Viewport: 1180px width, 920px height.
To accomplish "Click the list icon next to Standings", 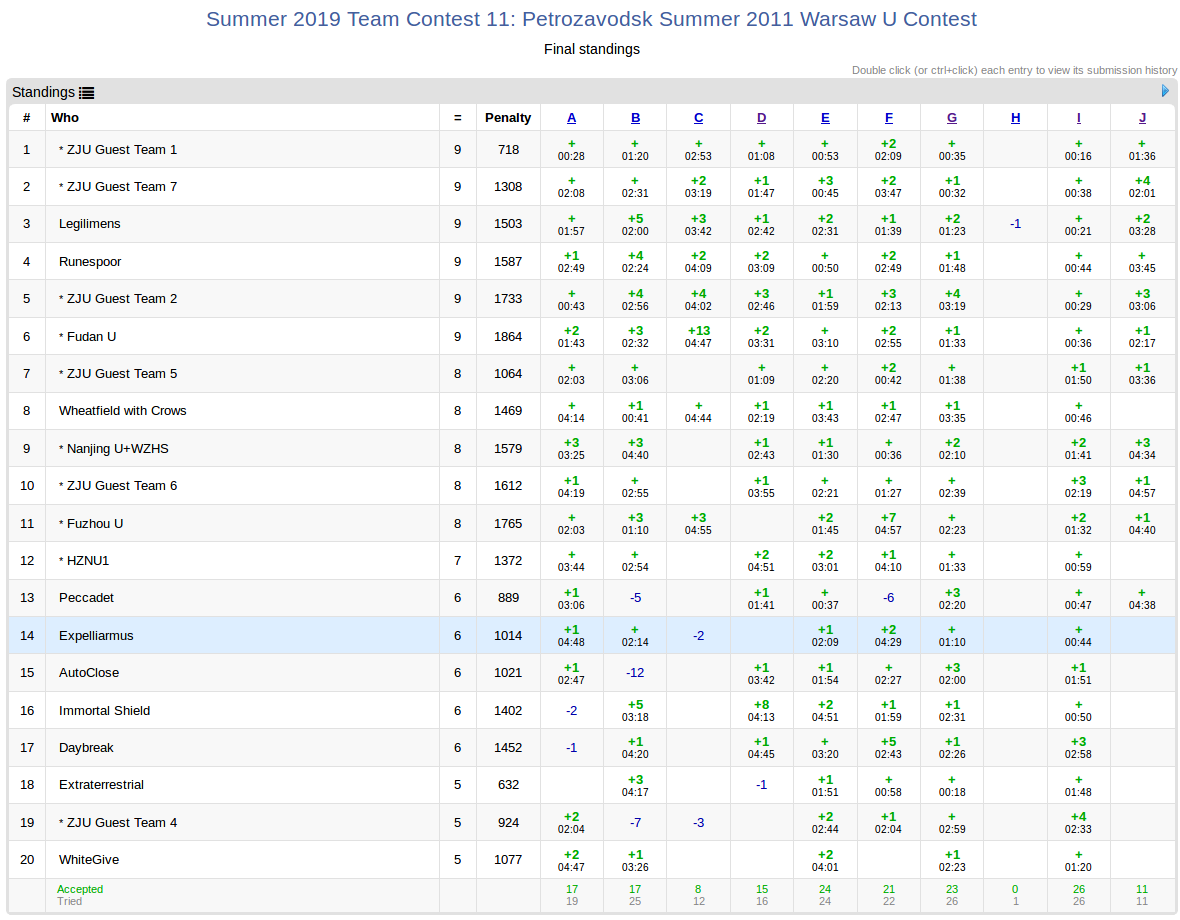I will (x=87, y=93).
